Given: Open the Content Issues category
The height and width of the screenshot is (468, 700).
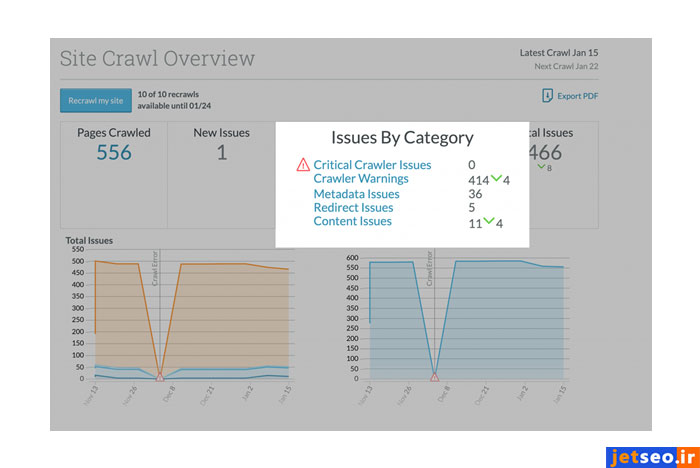Looking at the screenshot, I should tap(352, 222).
